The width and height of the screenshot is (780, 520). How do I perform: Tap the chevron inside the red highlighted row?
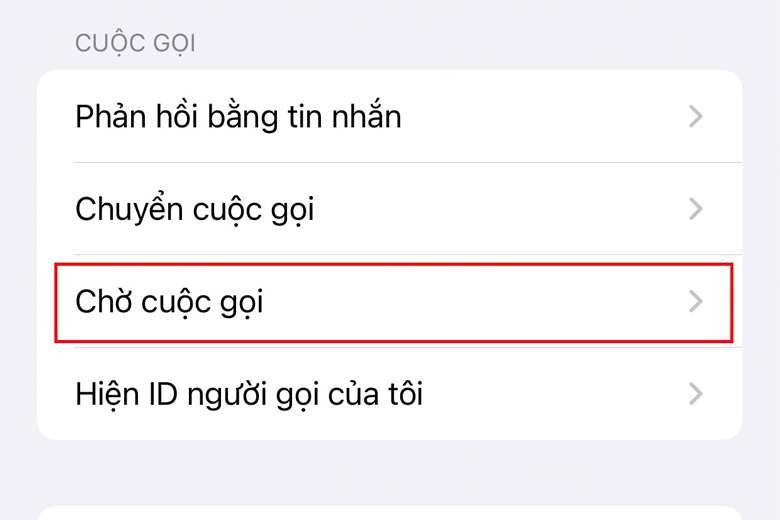click(695, 302)
